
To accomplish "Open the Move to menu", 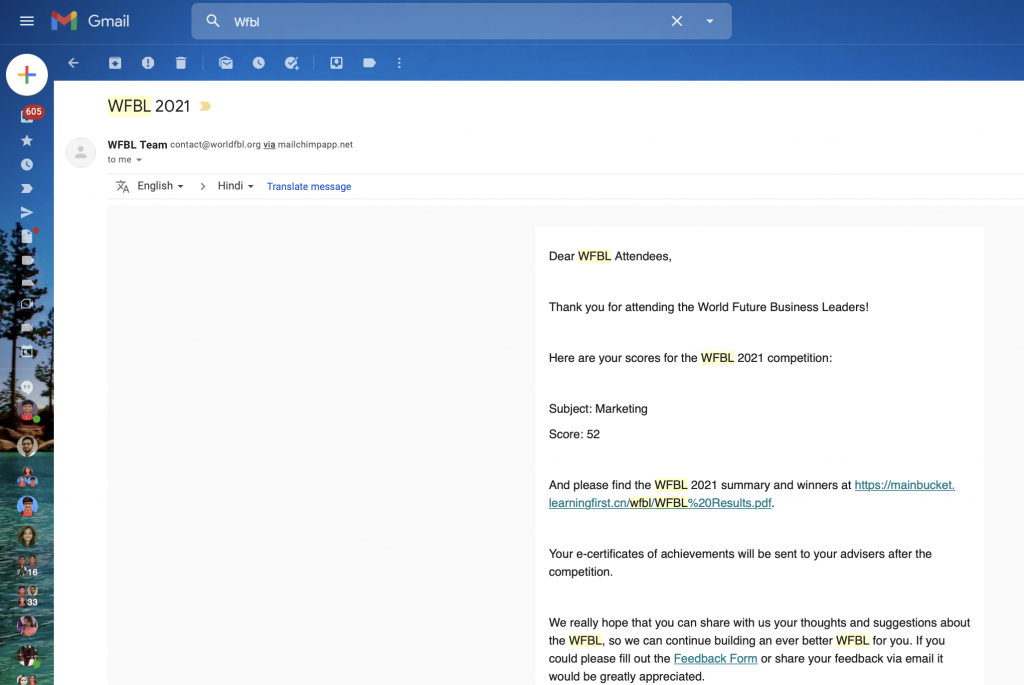I will (x=336, y=63).
